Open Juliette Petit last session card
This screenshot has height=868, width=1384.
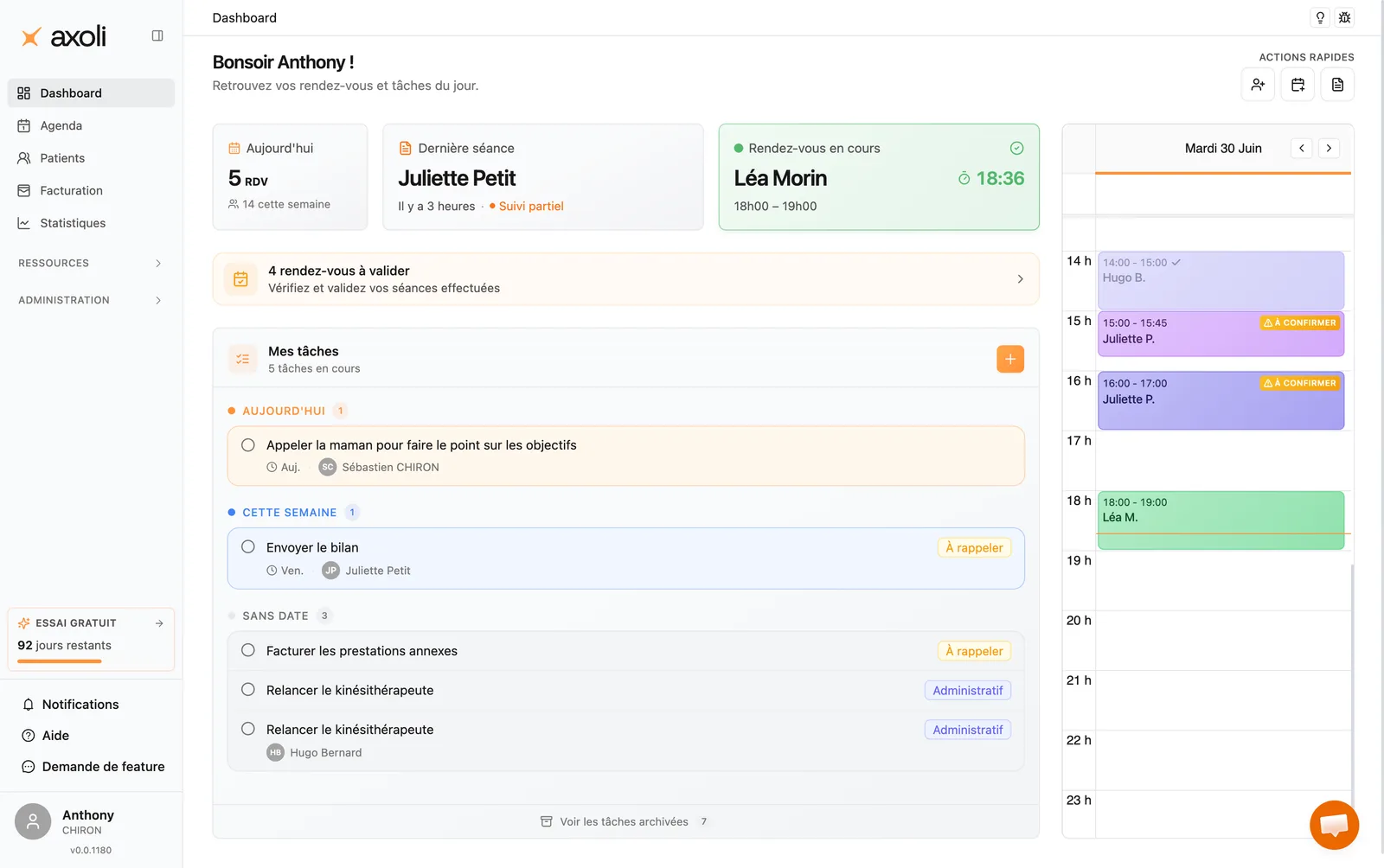(543, 177)
